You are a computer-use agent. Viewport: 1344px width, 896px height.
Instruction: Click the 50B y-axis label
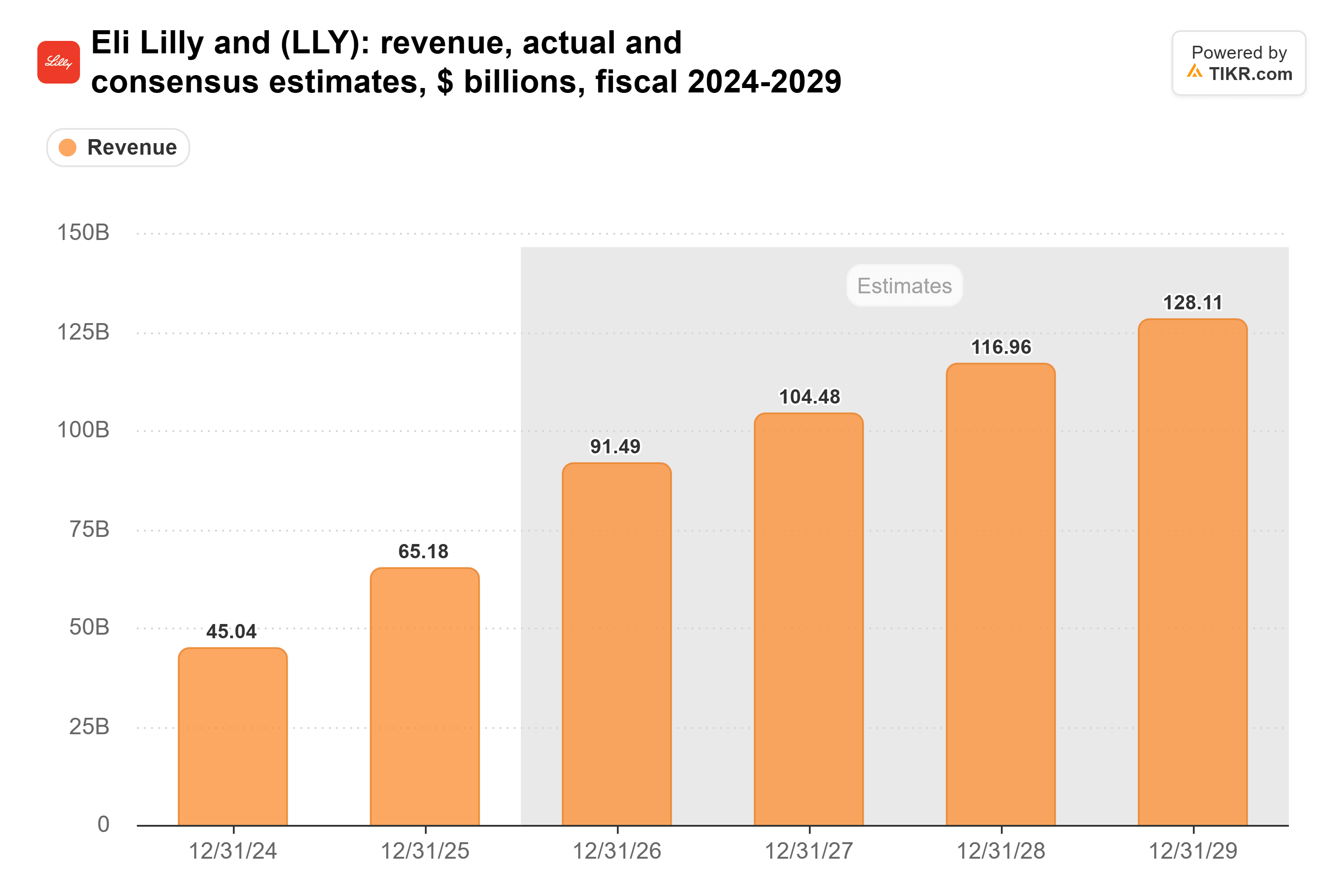(89, 627)
